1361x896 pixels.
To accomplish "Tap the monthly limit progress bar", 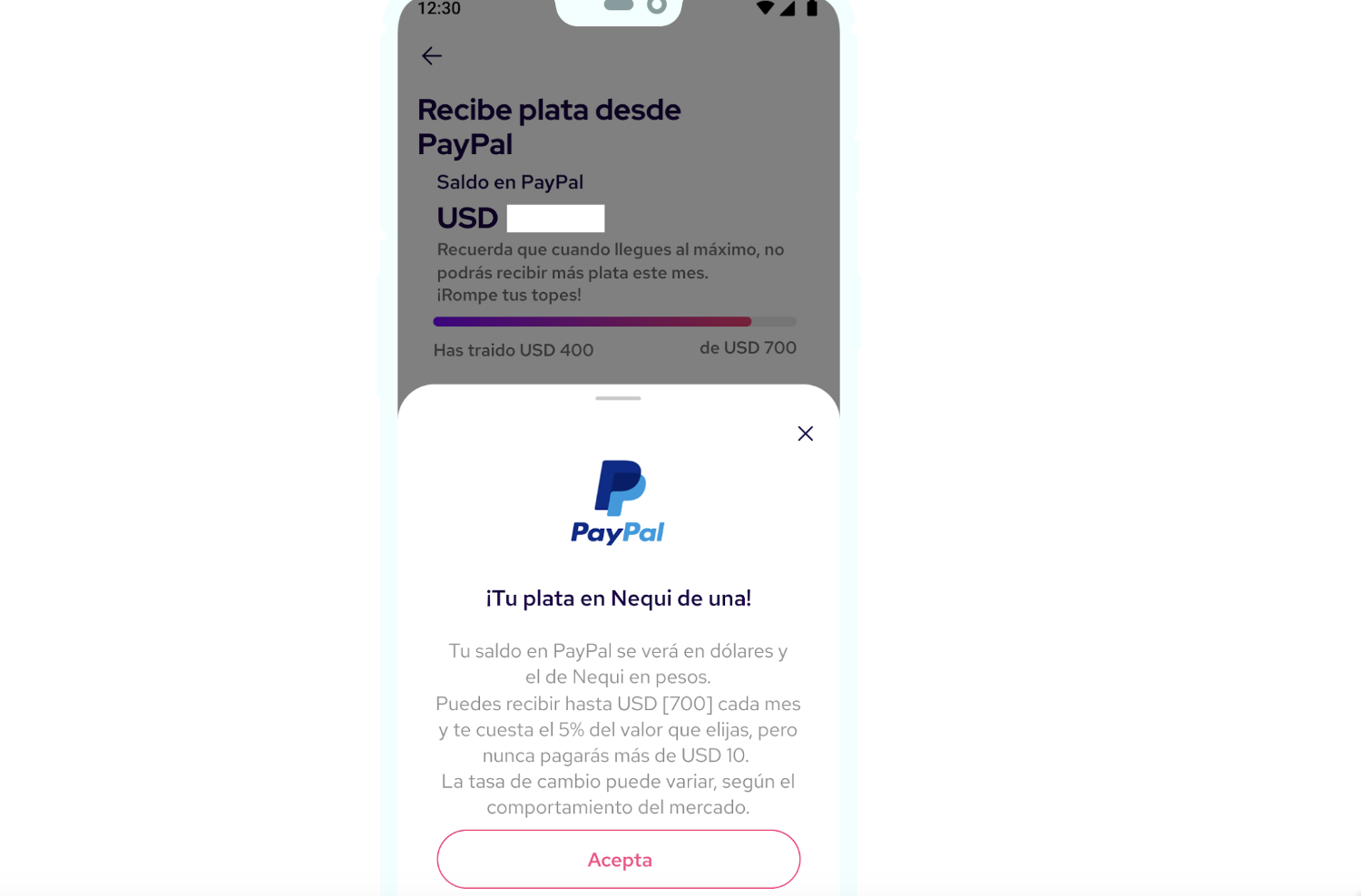I will tap(615, 321).
